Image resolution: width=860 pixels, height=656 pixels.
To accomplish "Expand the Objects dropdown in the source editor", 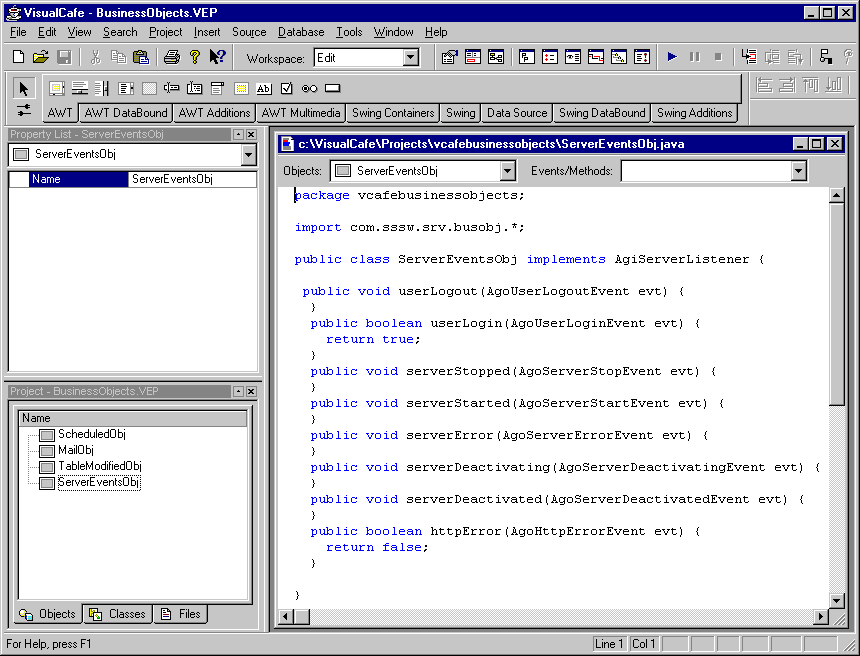I will click(x=508, y=171).
